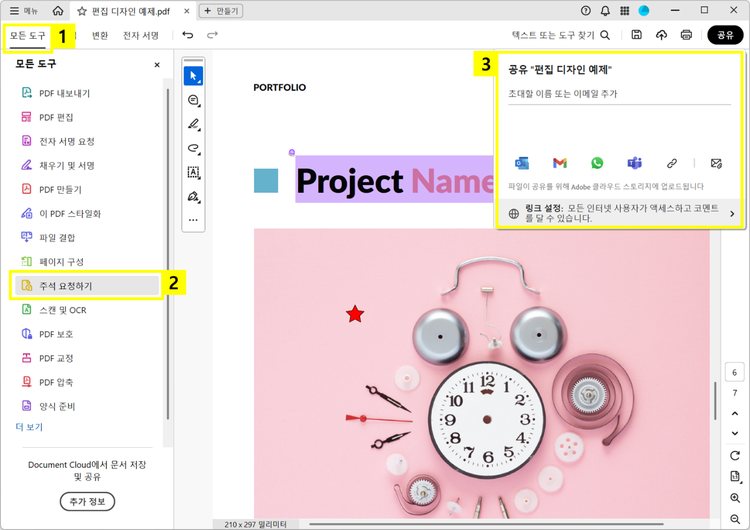The image size is (750, 530).
Task: Open PDF 보호 tool
Action: pyautogui.click(x=88, y=334)
